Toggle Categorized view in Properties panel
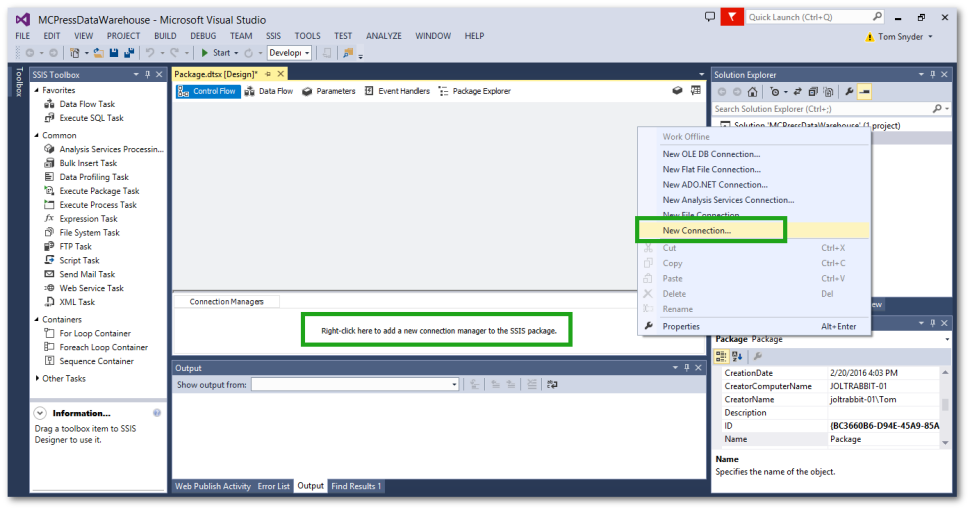This screenshot has width=970, height=510. [x=721, y=357]
